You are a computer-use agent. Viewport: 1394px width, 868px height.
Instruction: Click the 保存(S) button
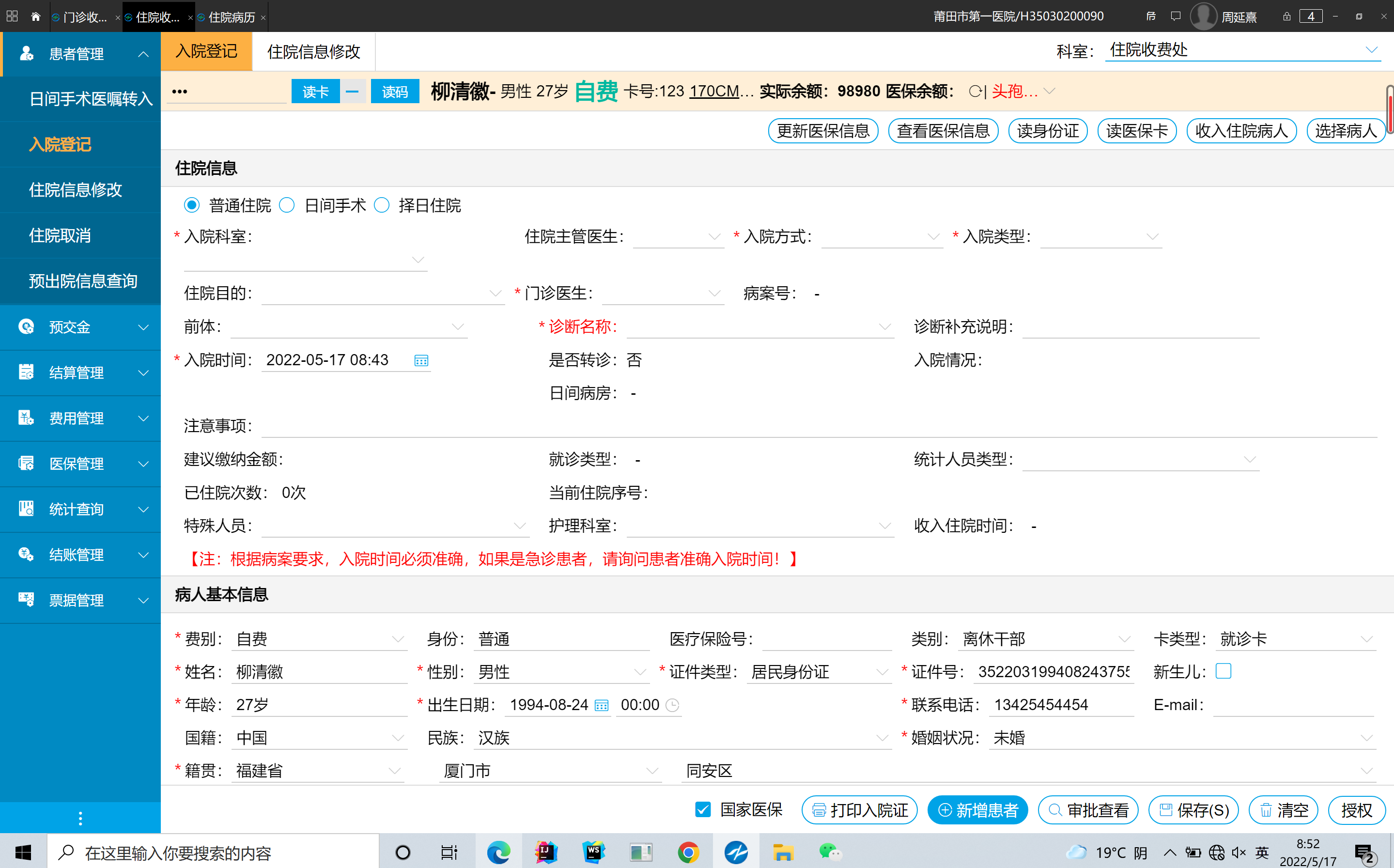(x=1193, y=810)
